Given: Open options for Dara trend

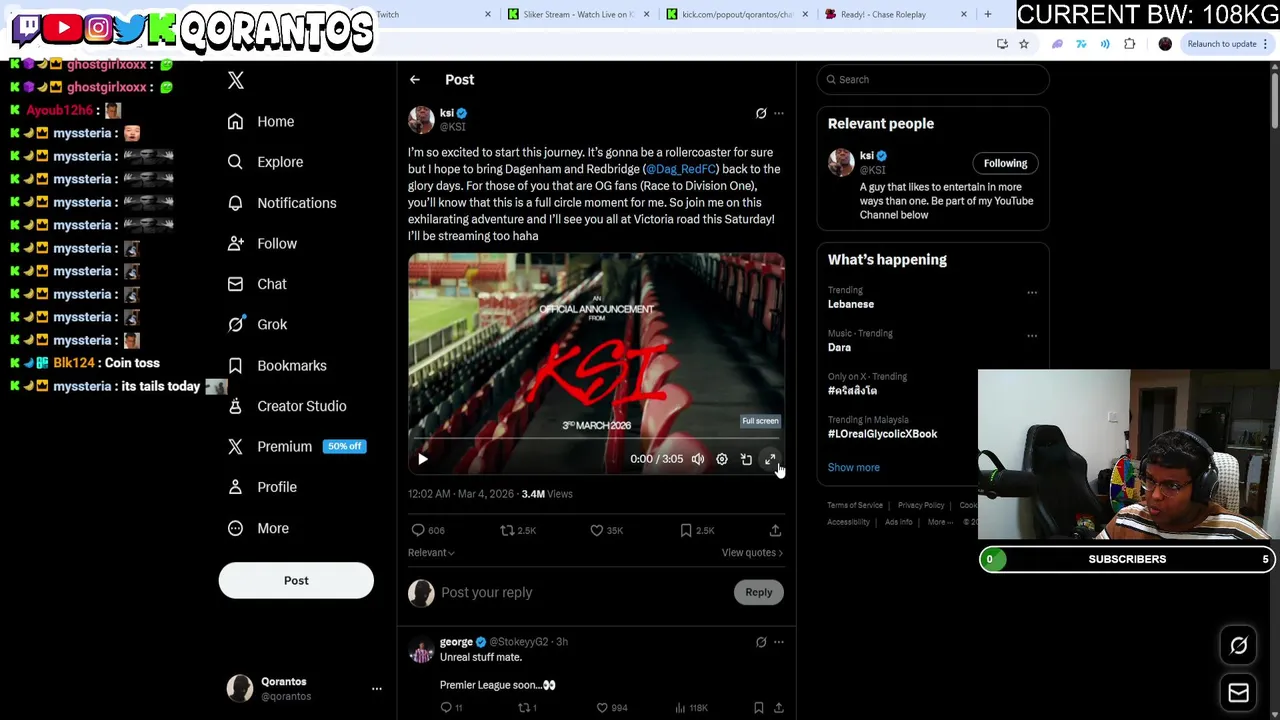Looking at the screenshot, I should pos(1032,336).
